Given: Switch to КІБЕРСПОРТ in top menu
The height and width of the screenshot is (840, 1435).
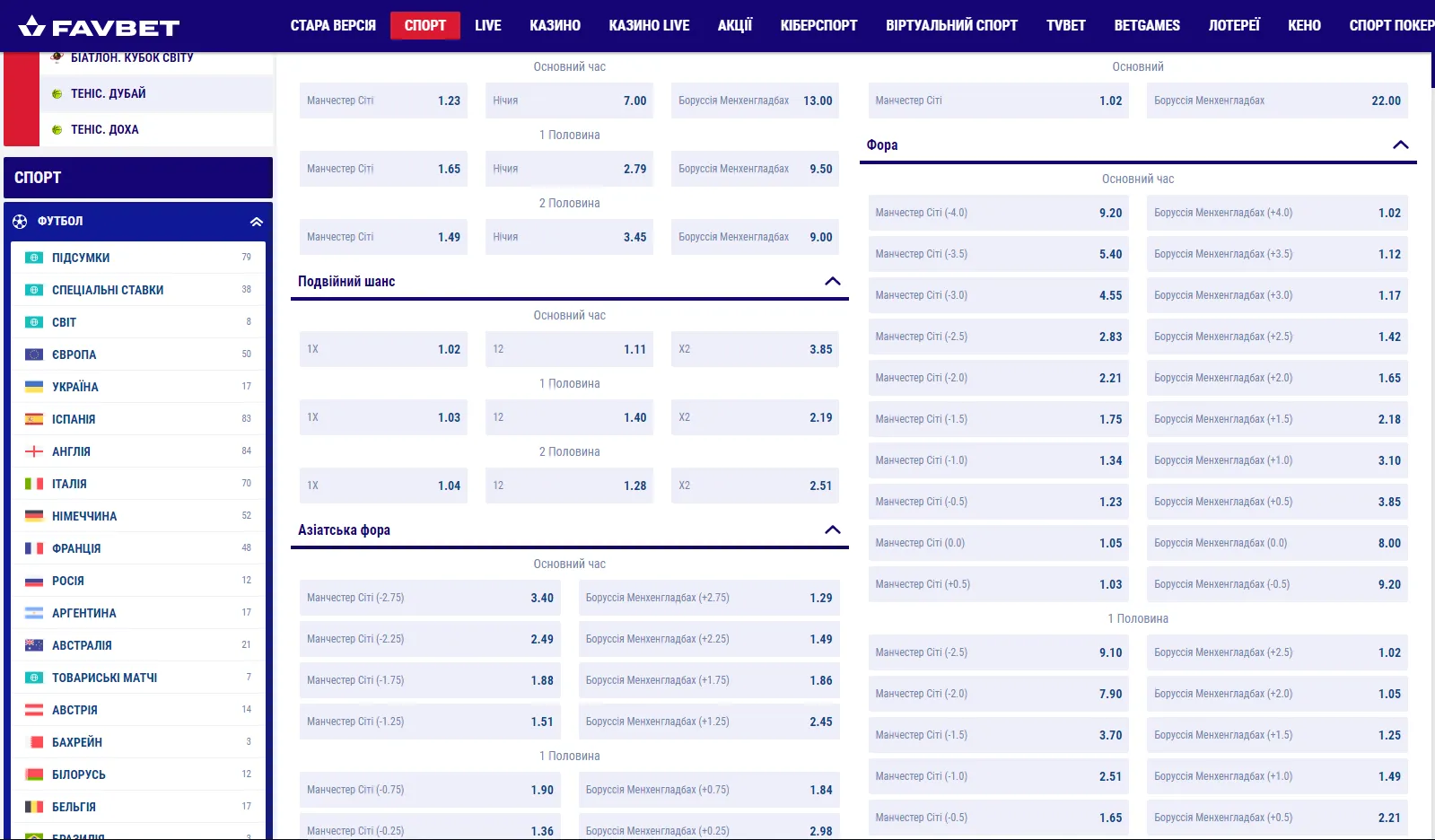Looking at the screenshot, I should (818, 25).
